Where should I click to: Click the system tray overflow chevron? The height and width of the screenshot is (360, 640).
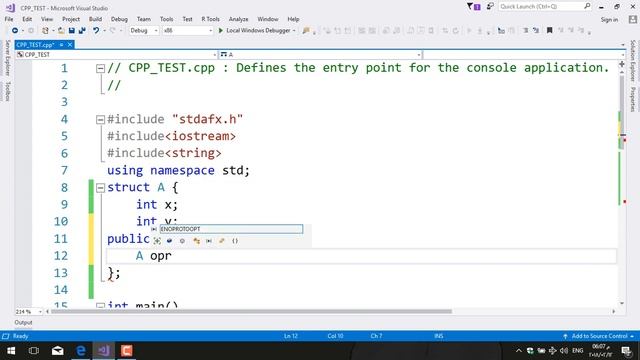tap(518, 351)
